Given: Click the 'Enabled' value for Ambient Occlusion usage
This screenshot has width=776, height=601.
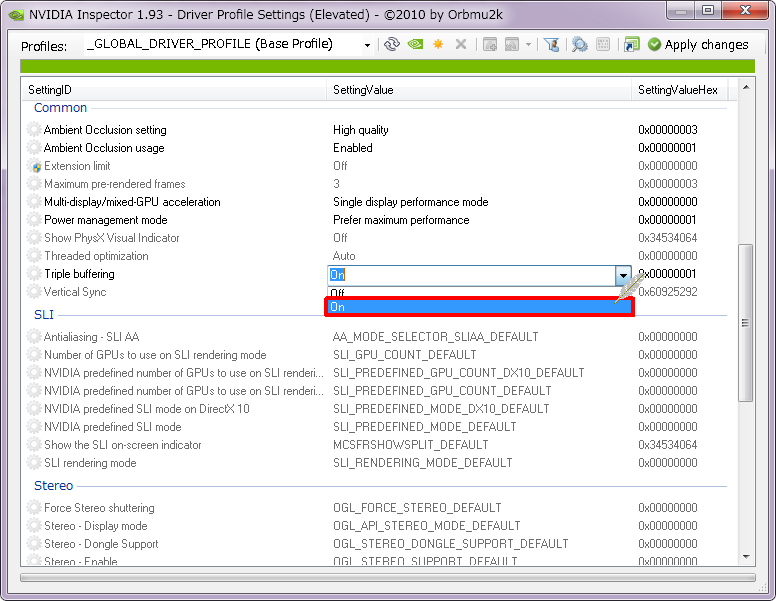Looking at the screenshot, I should [x=353, y=148].
